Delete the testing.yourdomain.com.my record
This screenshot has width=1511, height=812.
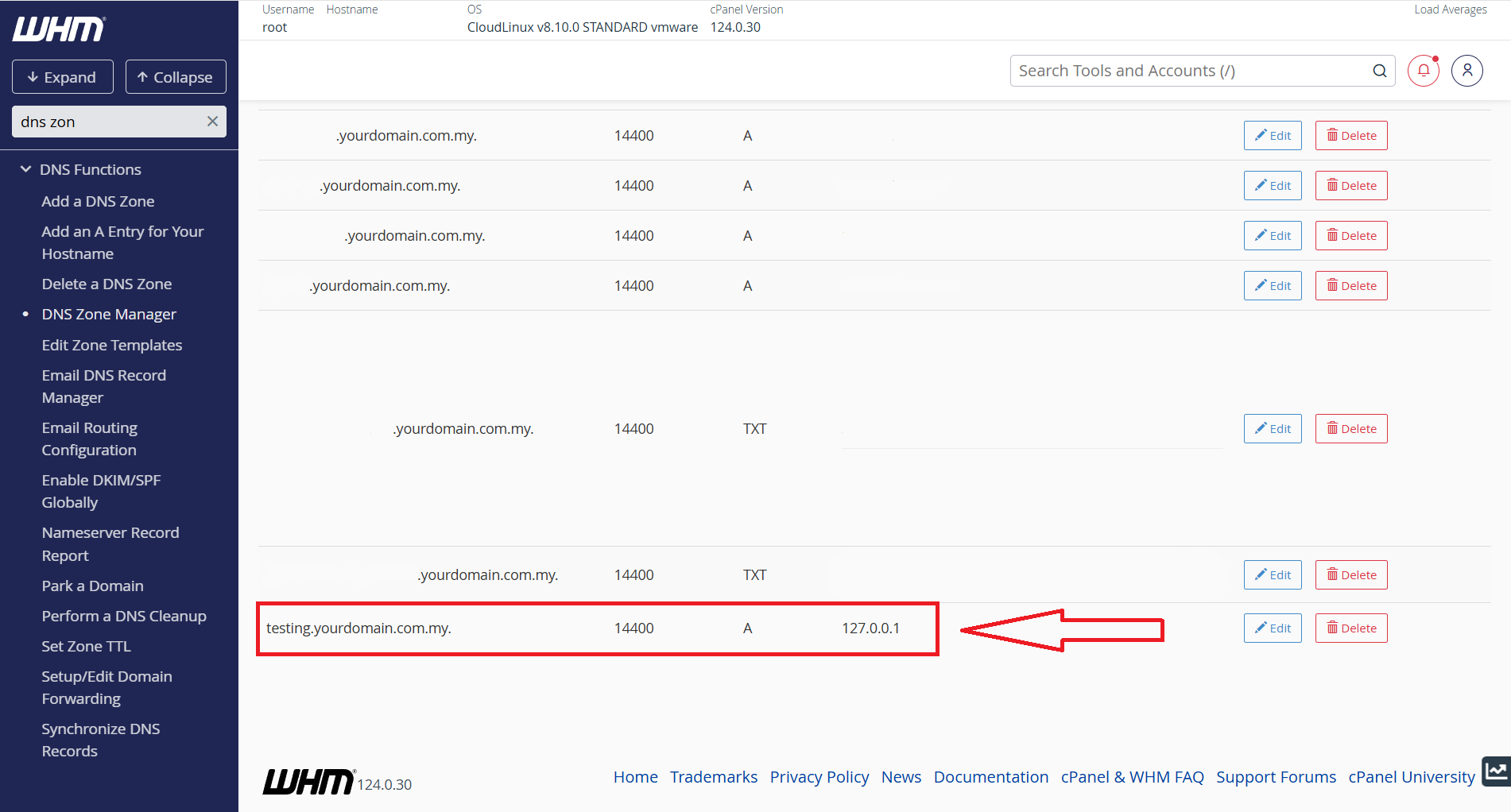pyautogui.click(x=1350, y=628)
